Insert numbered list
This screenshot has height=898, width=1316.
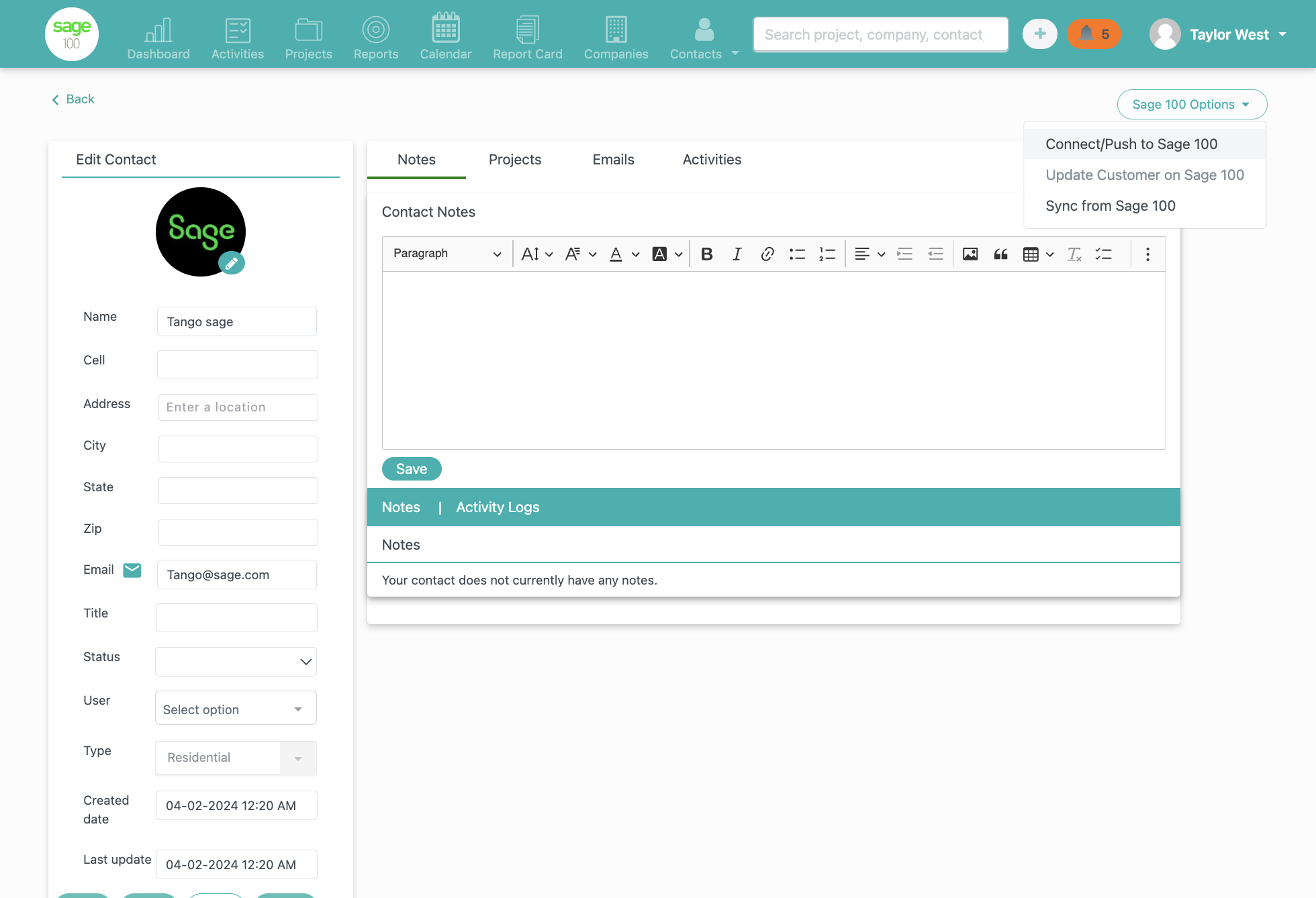[x=827, y=254]
